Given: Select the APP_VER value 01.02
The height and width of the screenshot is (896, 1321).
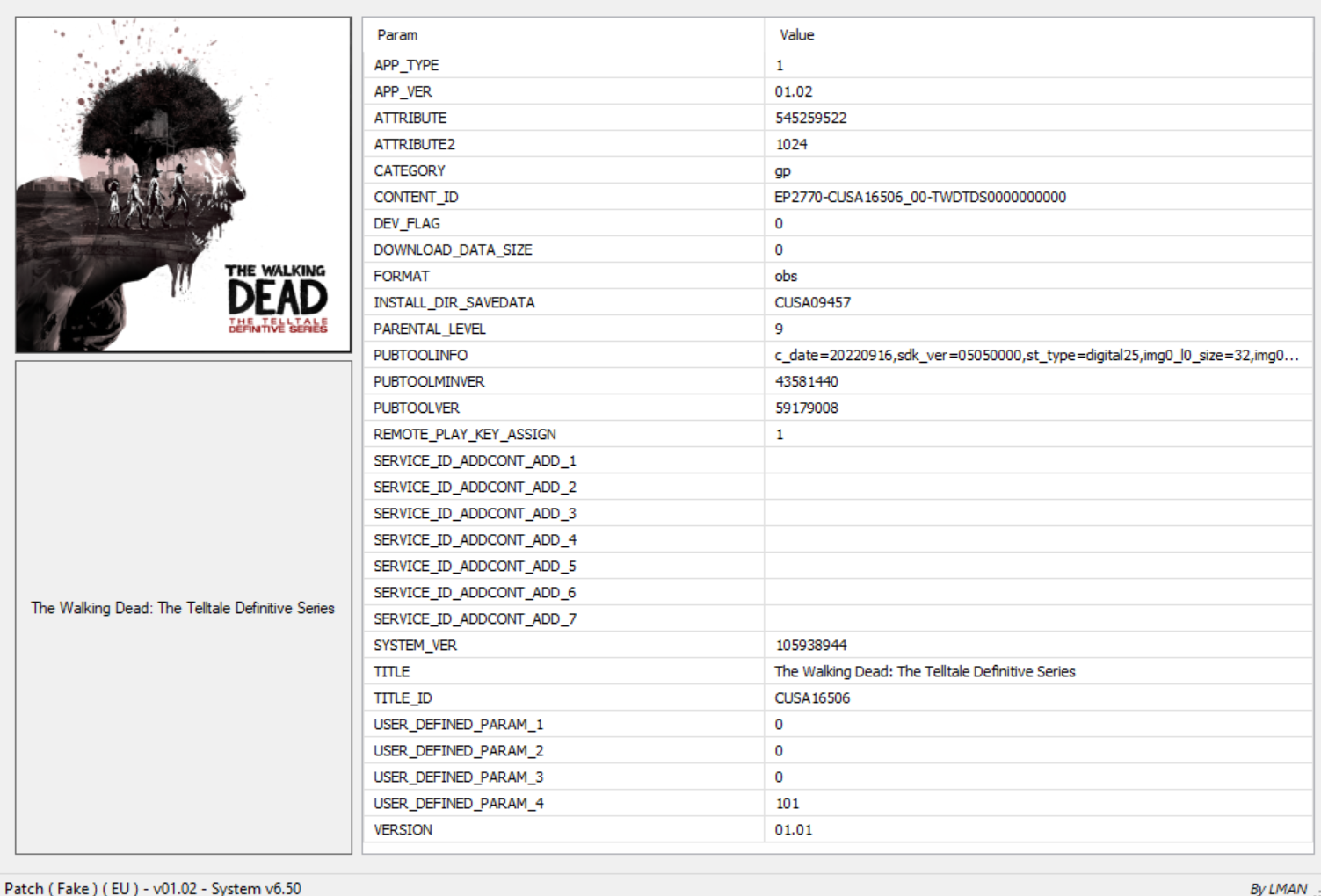Looking at the screenshot, I should [x=793, y=91].
